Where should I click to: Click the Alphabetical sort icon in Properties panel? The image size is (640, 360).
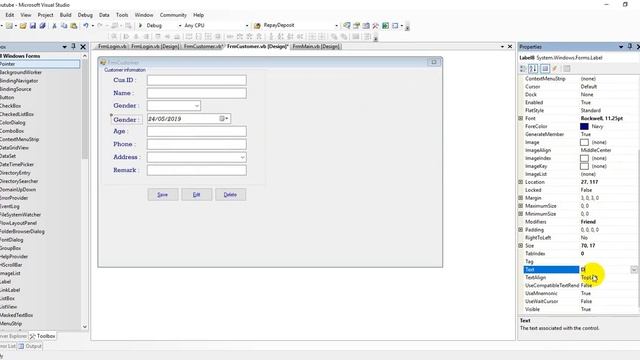click(533, 69)
